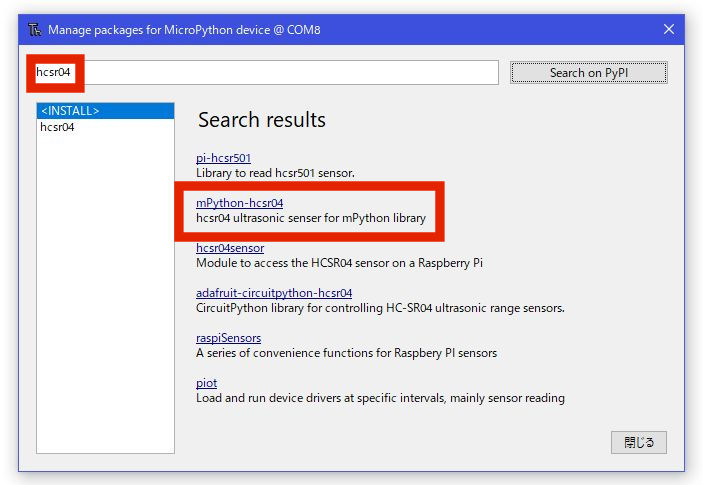Screen dimensions: 703x485
Task: Open the hcsr04sensor package link
Action: pos(230,248)
